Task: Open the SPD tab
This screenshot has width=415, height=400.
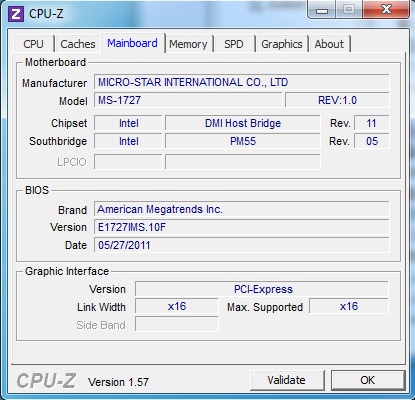Action: tap(234, 44)
